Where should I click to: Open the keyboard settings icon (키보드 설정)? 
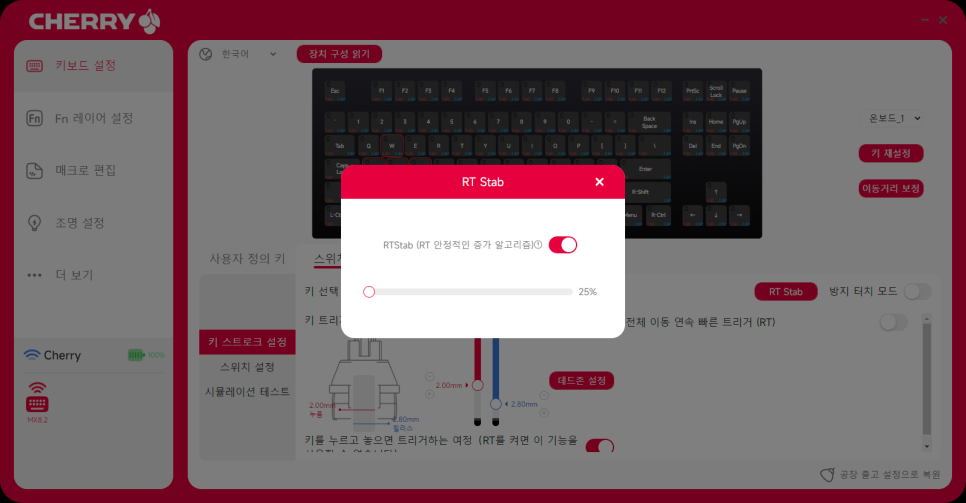34,65
